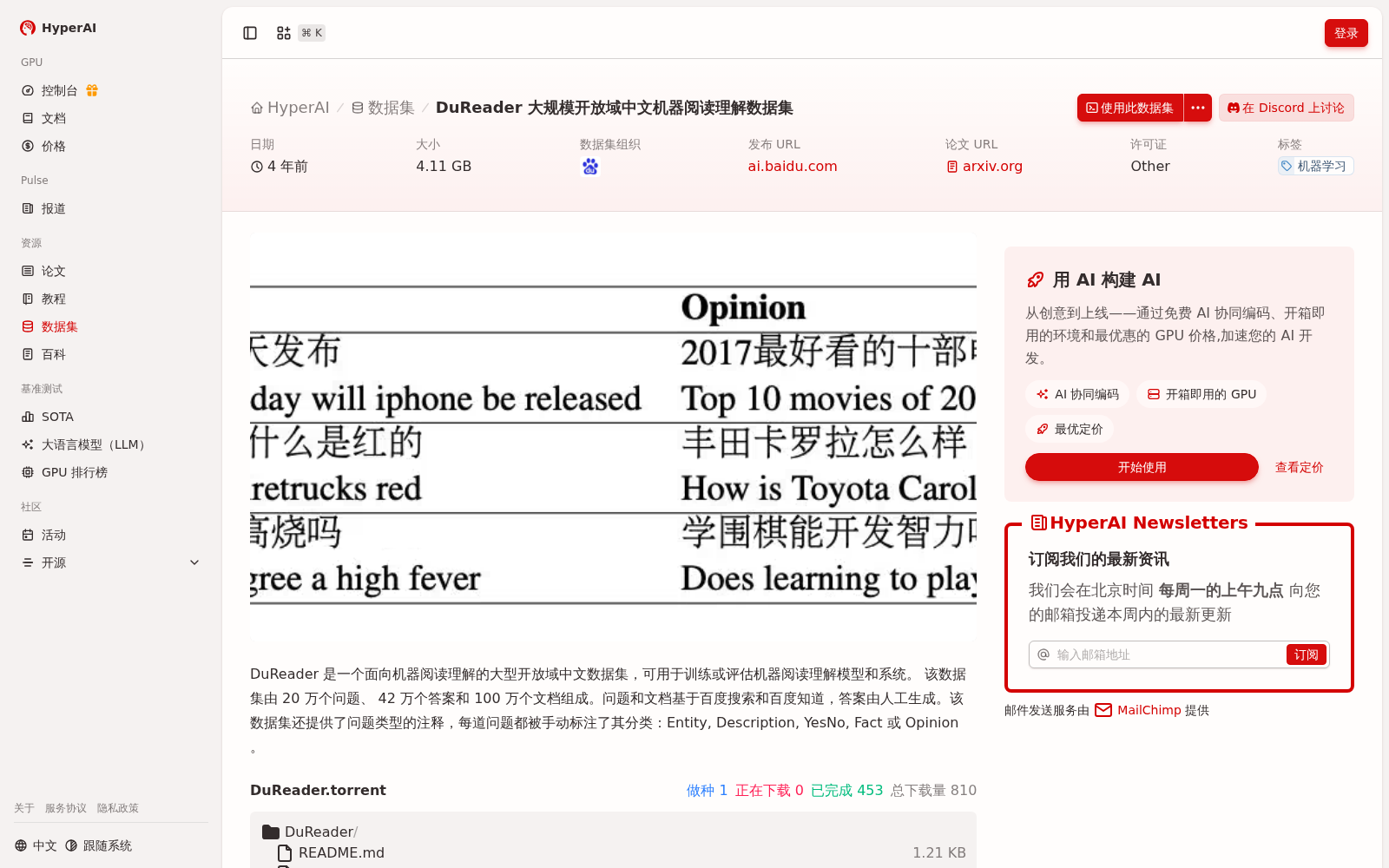Select 数据集 in the sidebar

pos(111,326)
